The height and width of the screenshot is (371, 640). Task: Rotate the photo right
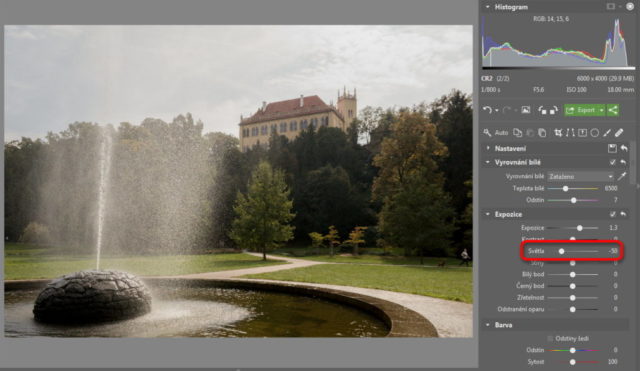pyautogui.click(x=553, y=110)
